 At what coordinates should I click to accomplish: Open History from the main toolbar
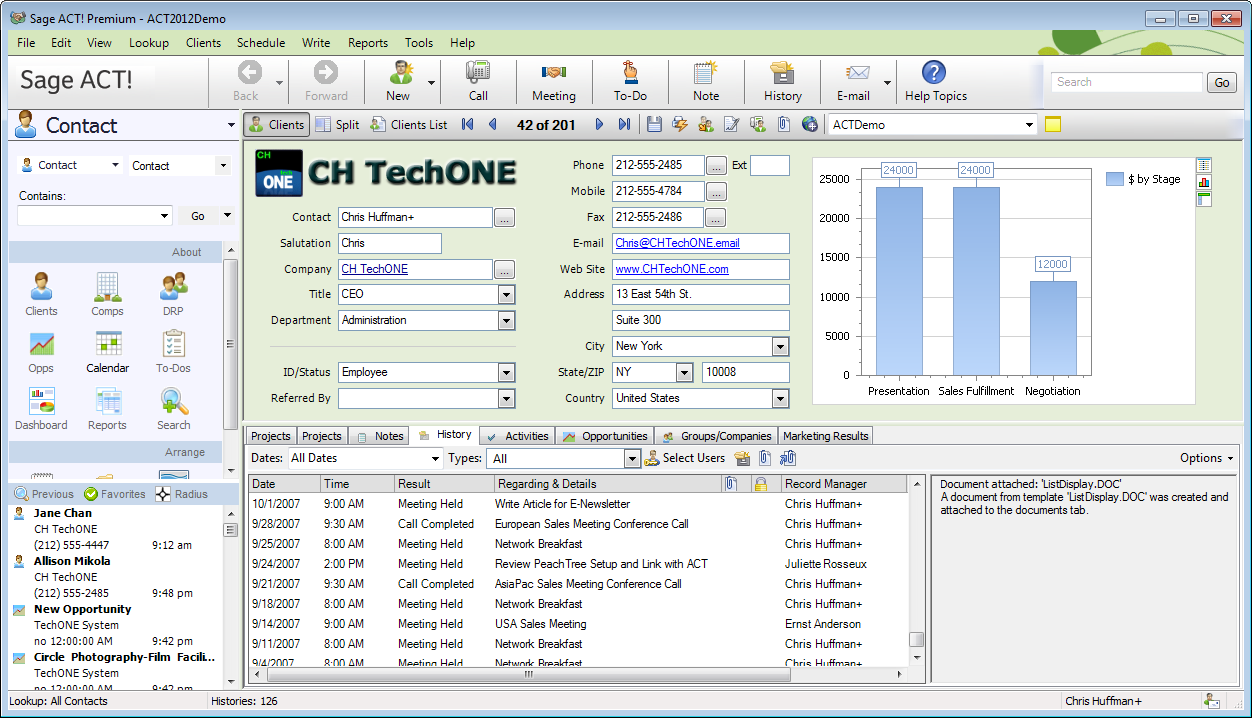coord(782,81)
